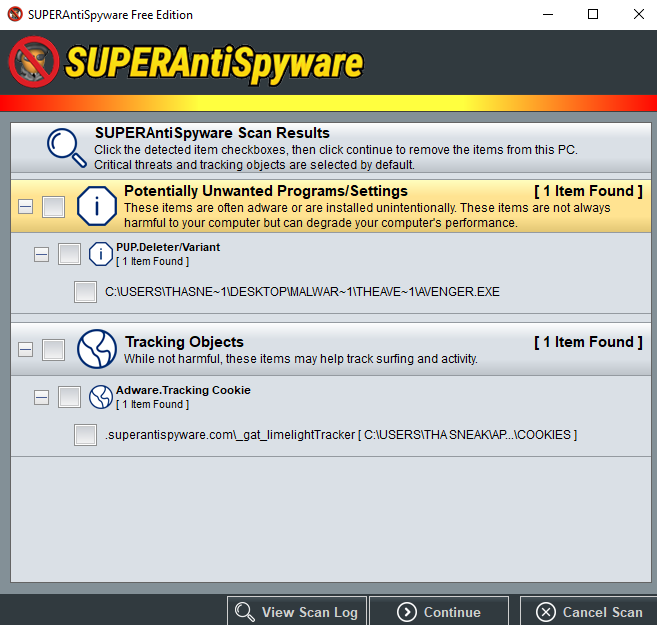Click the magnifying glass Scan Results icon
The width and height of the screenshot is (657, 625).
pos(67,148)
